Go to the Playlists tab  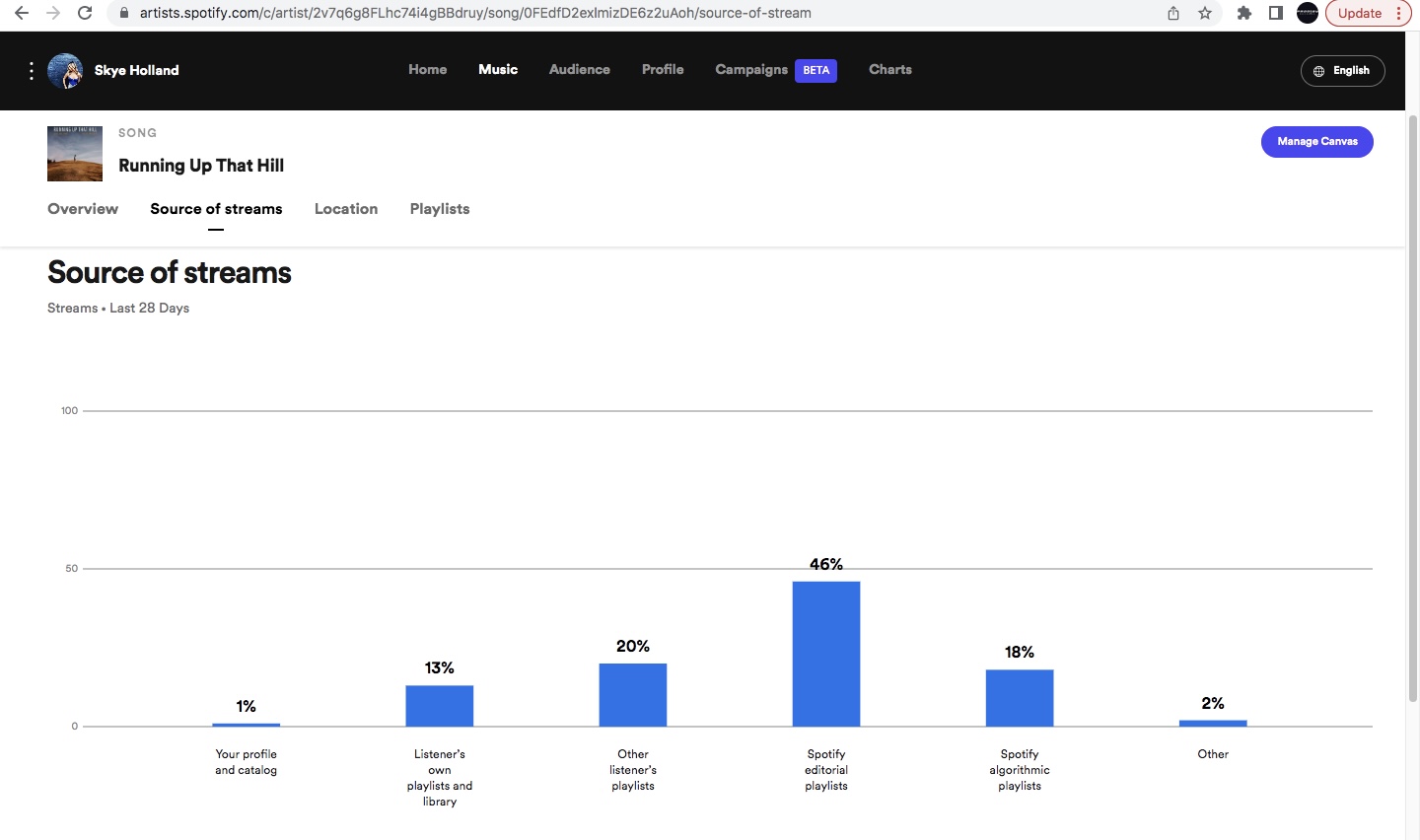(440, 209)
